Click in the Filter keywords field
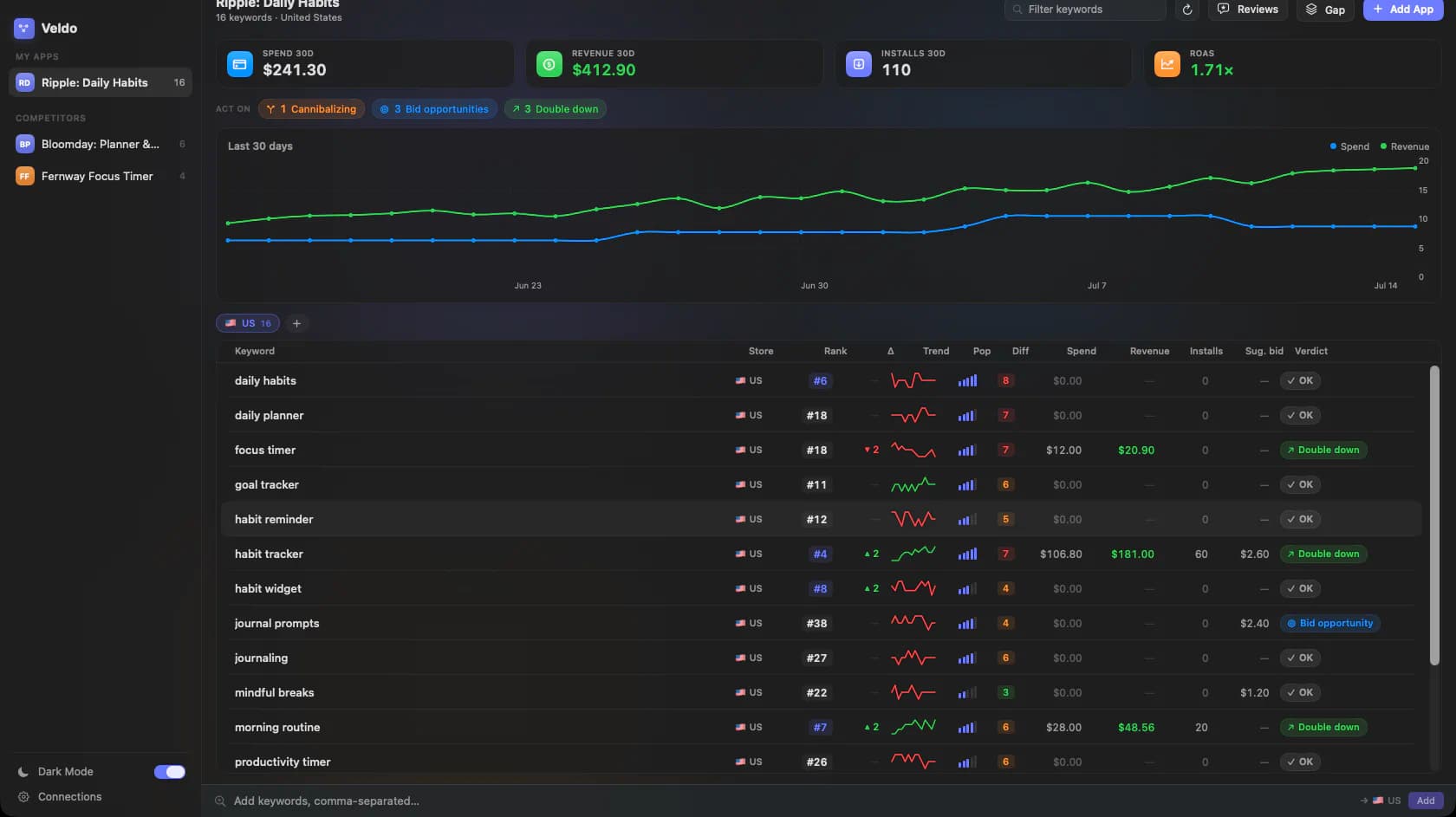Screen dimensions: 1456x817 pos(1085,10)
